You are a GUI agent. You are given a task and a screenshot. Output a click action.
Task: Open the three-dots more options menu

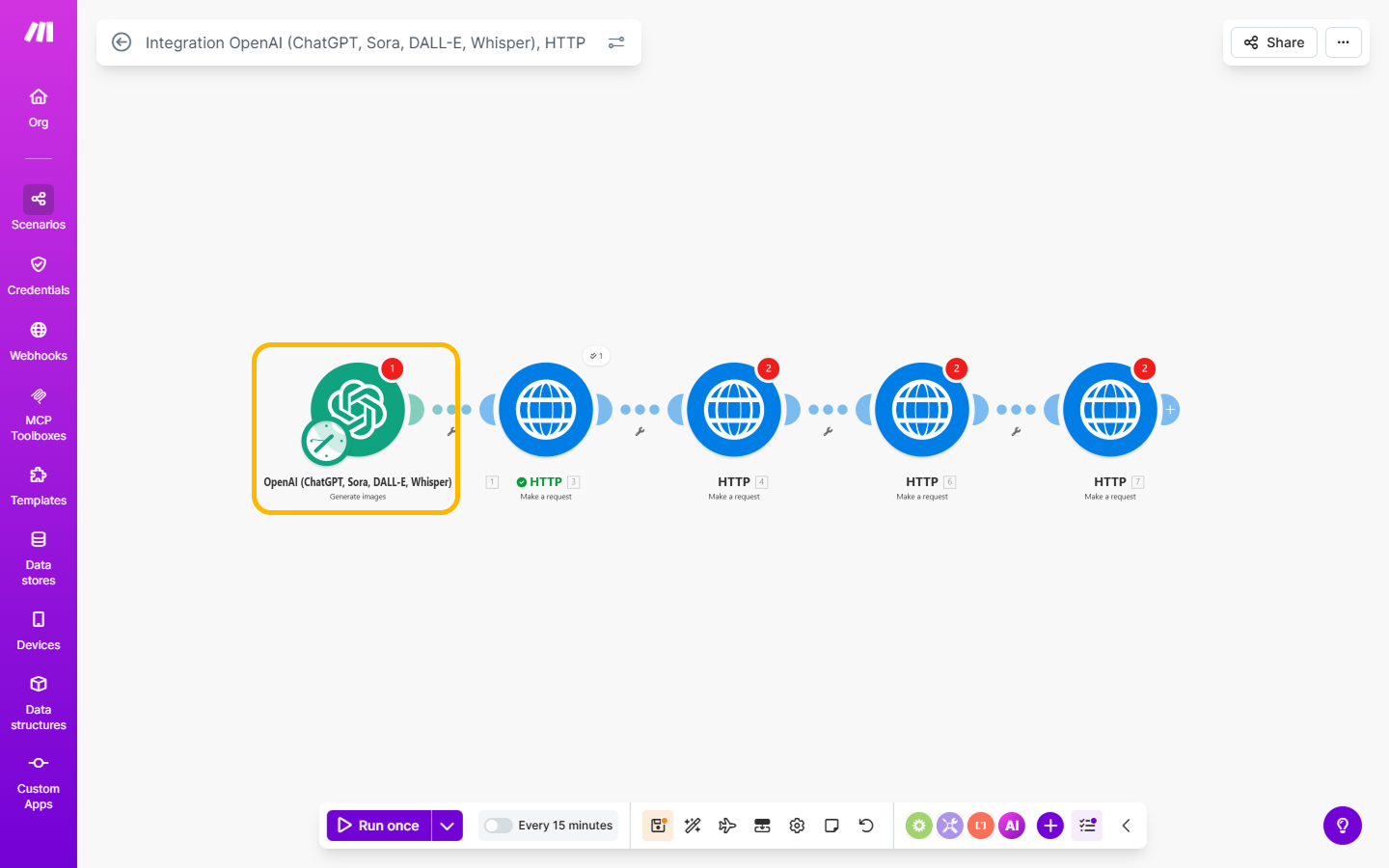pos(1343,42)
